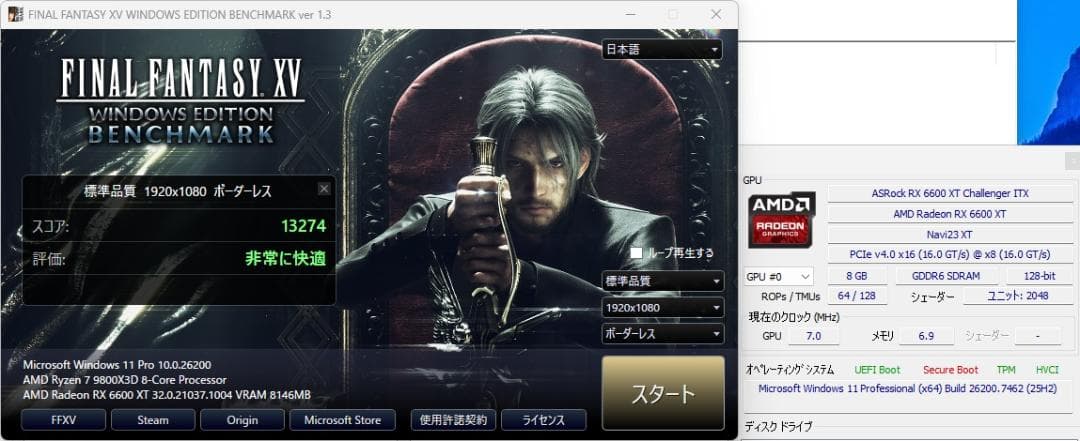This screenshot has width=1080, height=441.
Task: Click the GPU clock 7.0 value
Action: pyautogui.click(x=813, y=336)
